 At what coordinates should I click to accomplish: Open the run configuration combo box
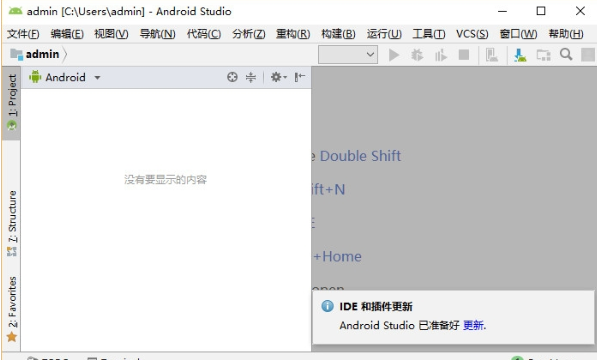348,55
